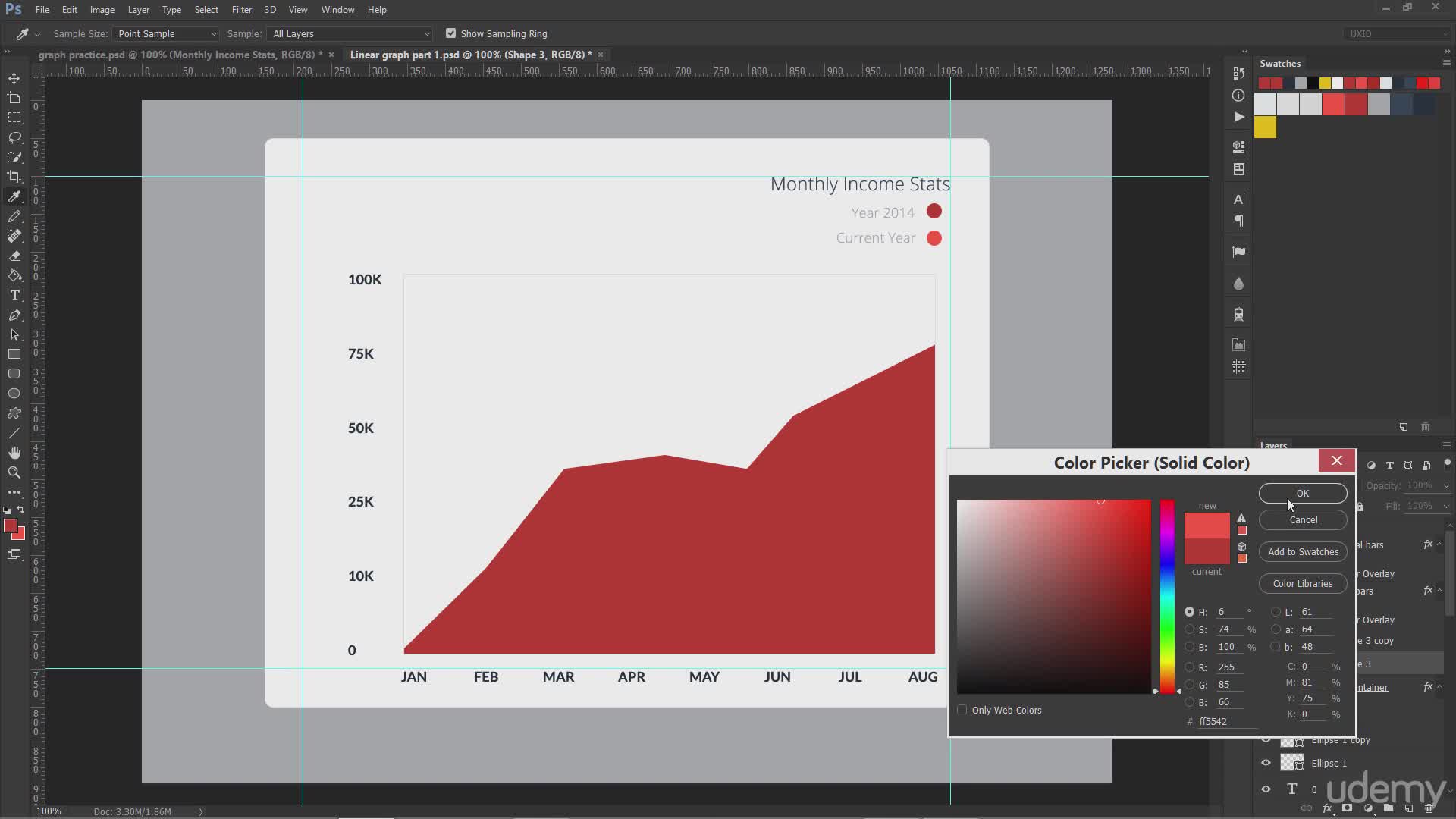1456x819 pixels.
Task: Open the layer Fill dropdown arrow
Action: coord(1445,506)
